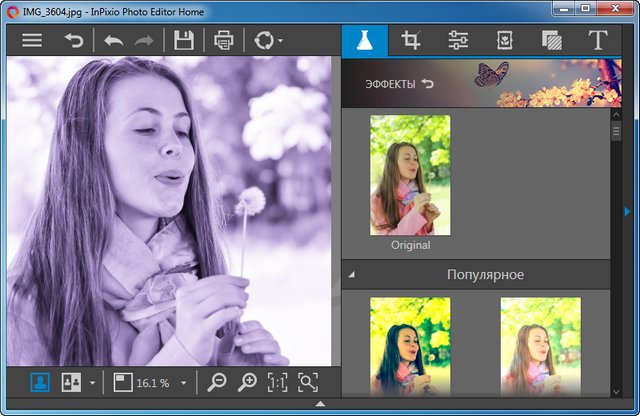Click the Популярное section title

(x=485, y=274)
